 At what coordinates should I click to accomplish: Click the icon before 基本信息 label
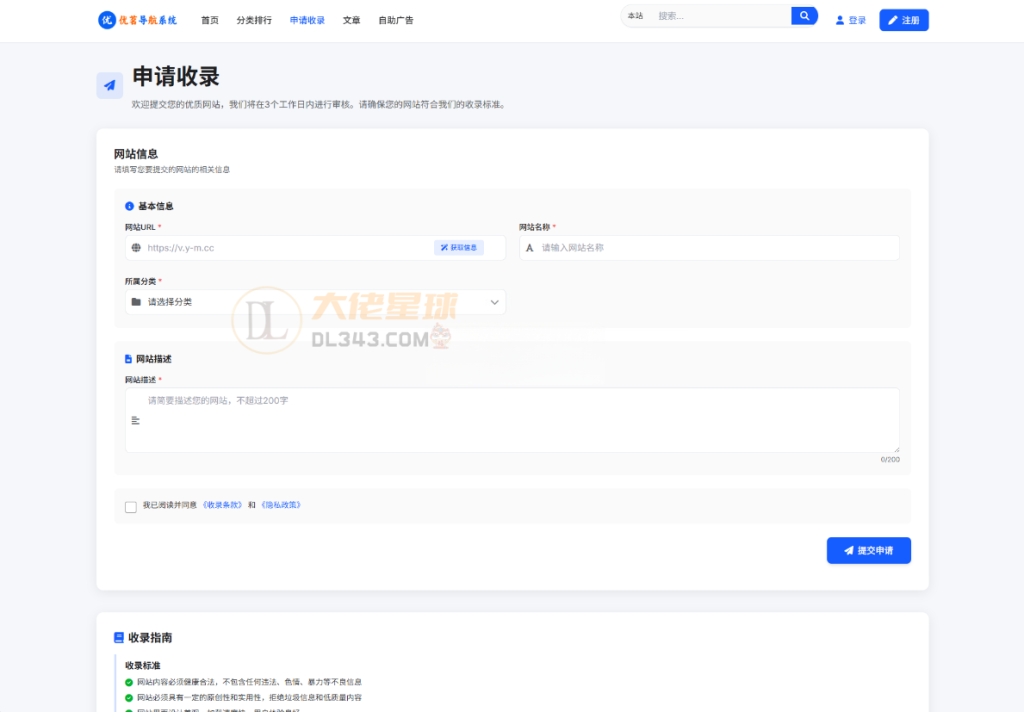[x=127, y=206]
